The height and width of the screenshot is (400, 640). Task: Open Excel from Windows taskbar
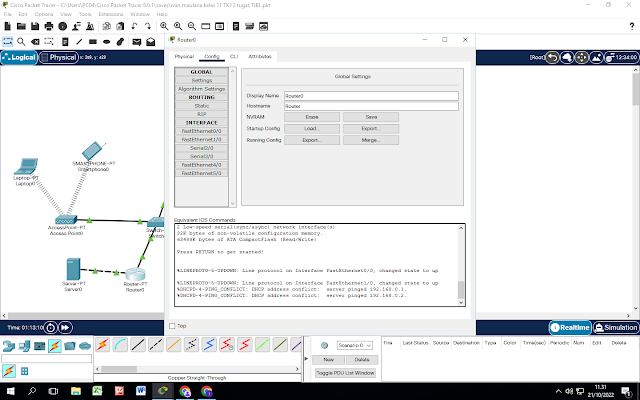(x=97, y=391)
